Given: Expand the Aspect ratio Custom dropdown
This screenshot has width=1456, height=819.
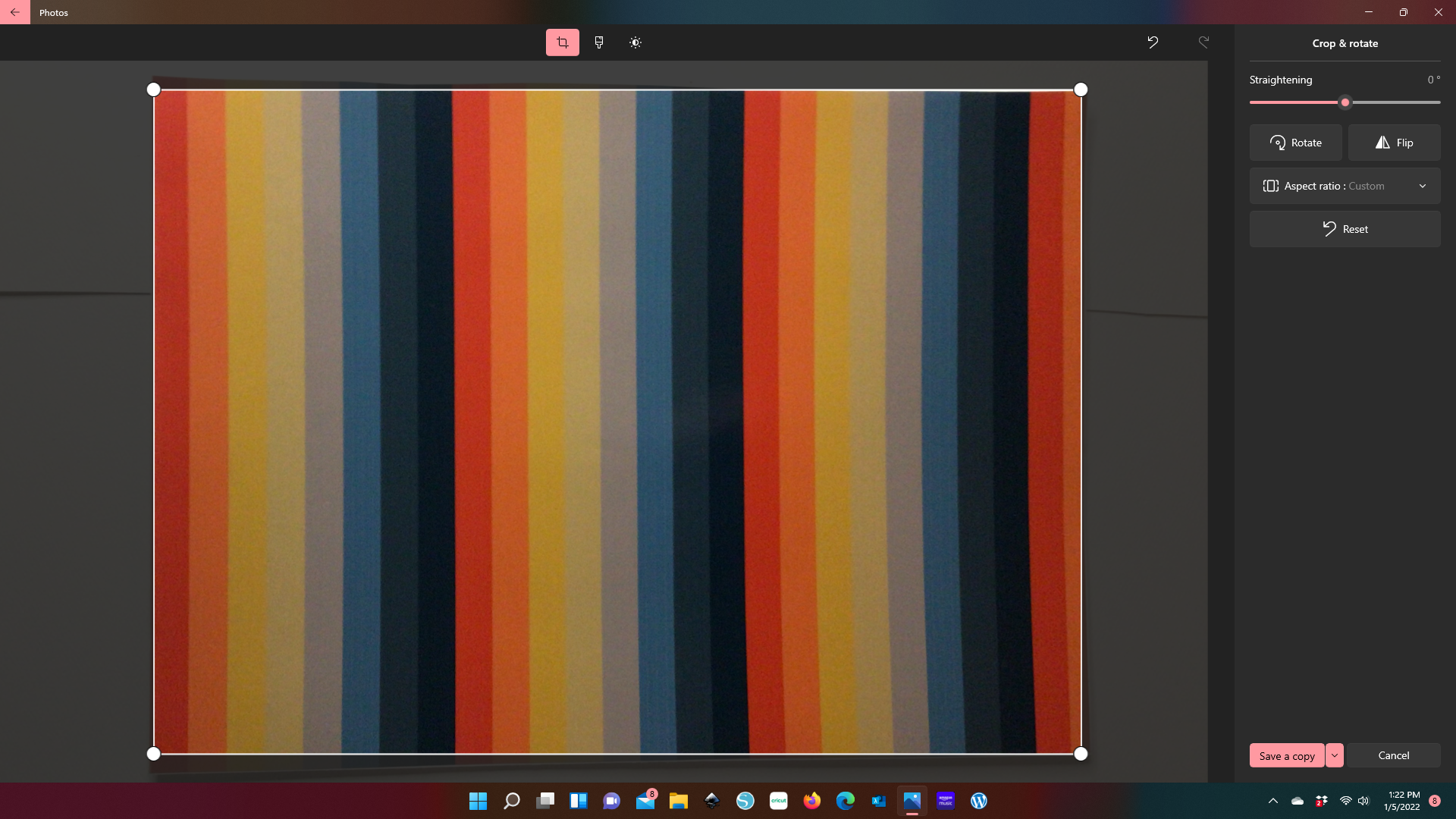Looking at the screenshot, I should pyautogui.click(x=1345, y=186).
